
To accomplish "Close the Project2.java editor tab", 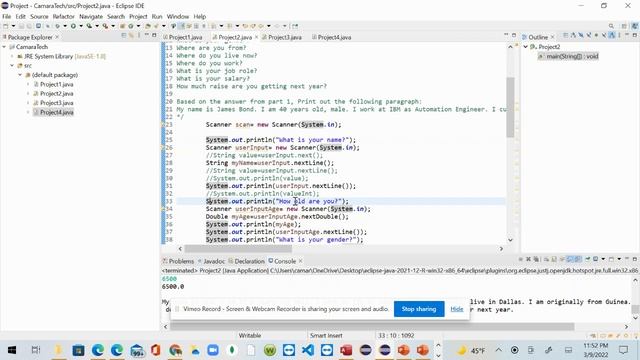I will coord(256,37).
